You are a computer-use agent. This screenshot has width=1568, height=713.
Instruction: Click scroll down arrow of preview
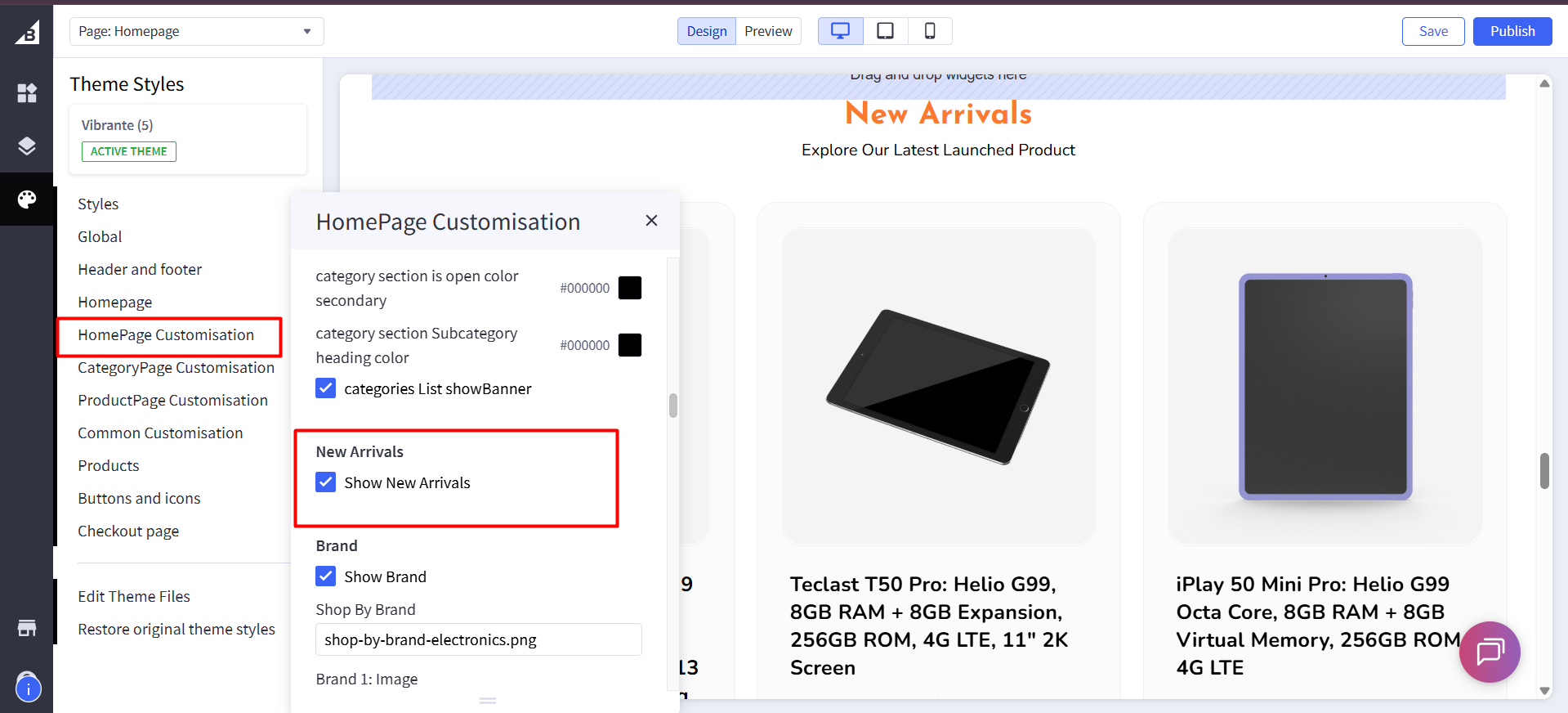1544,691
